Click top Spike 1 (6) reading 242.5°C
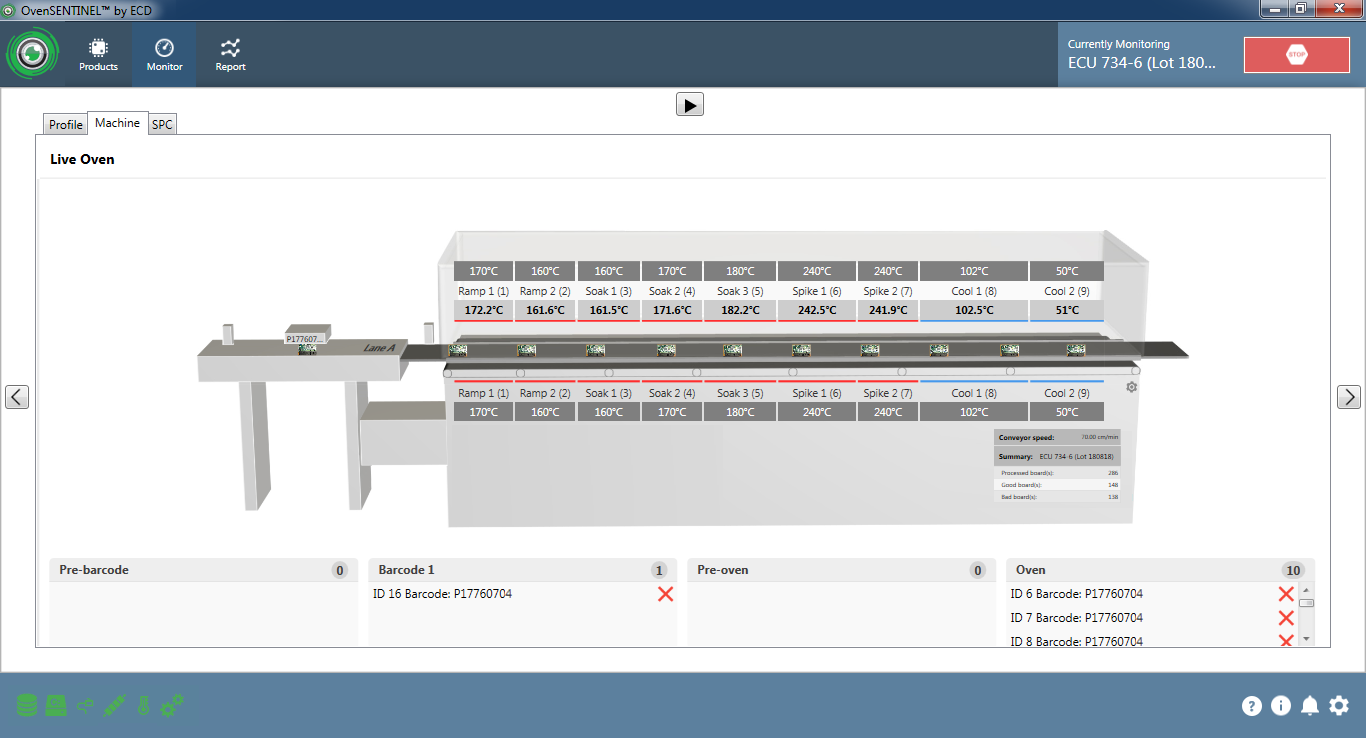The image size is (1366, 738). (x=817, y=310)
